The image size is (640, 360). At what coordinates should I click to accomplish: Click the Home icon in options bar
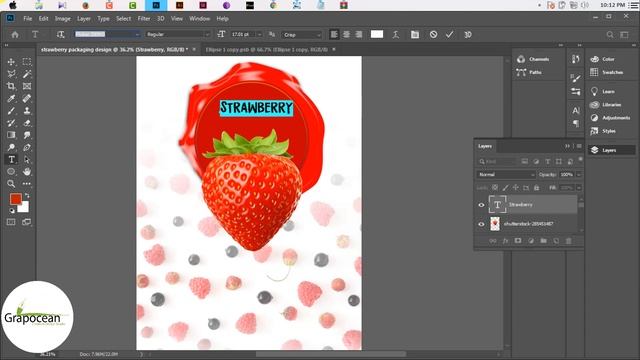pyautogui.click(x=15, y=35)
